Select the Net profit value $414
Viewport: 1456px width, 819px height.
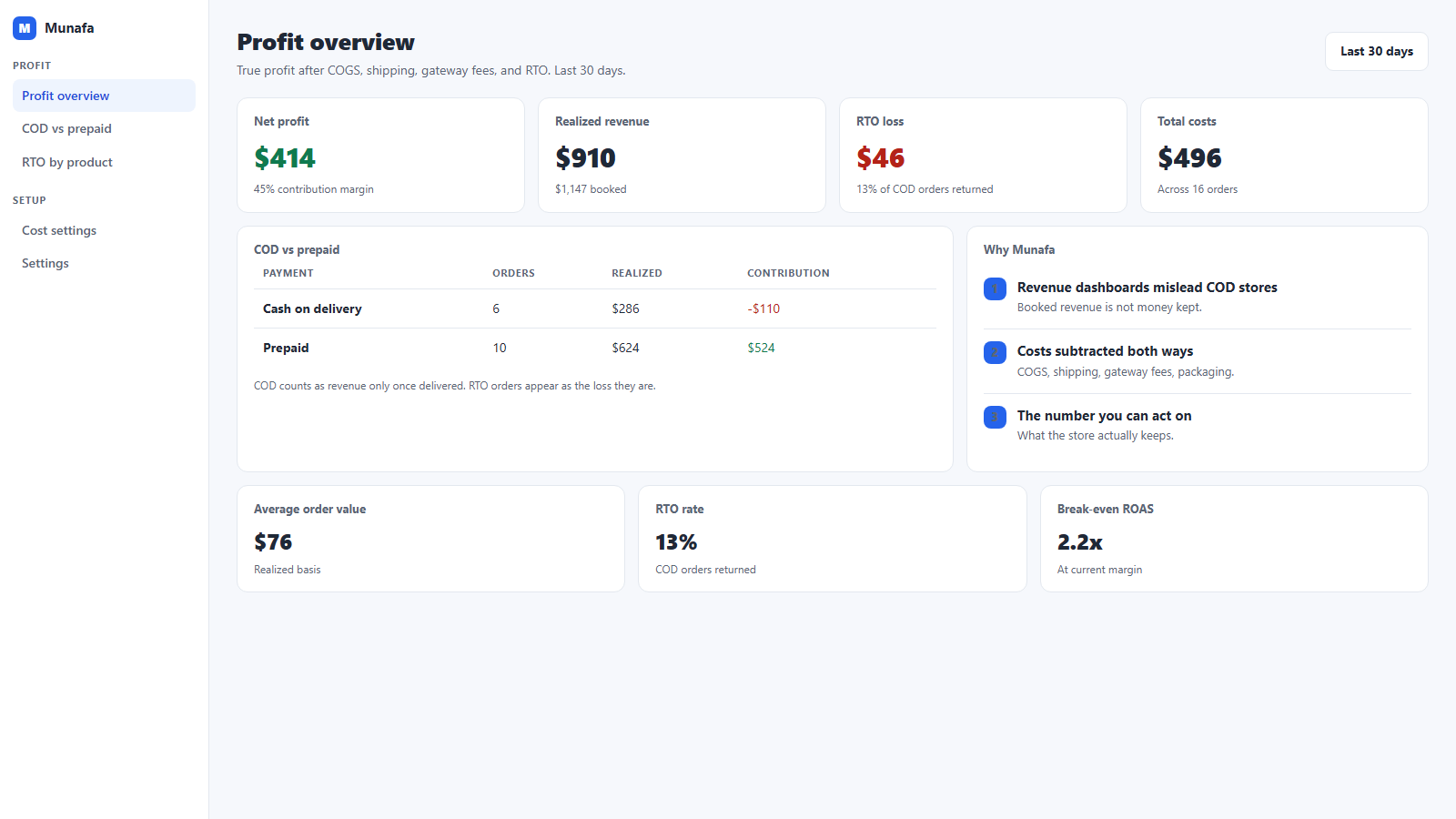click(x=285, y=158)
